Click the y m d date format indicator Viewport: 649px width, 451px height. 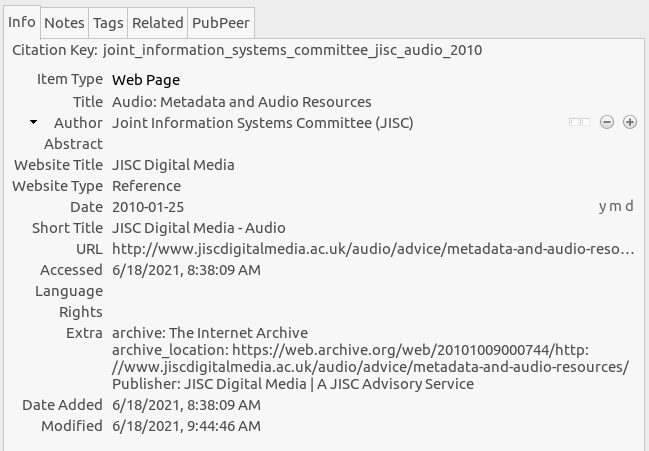pos(616,206)
